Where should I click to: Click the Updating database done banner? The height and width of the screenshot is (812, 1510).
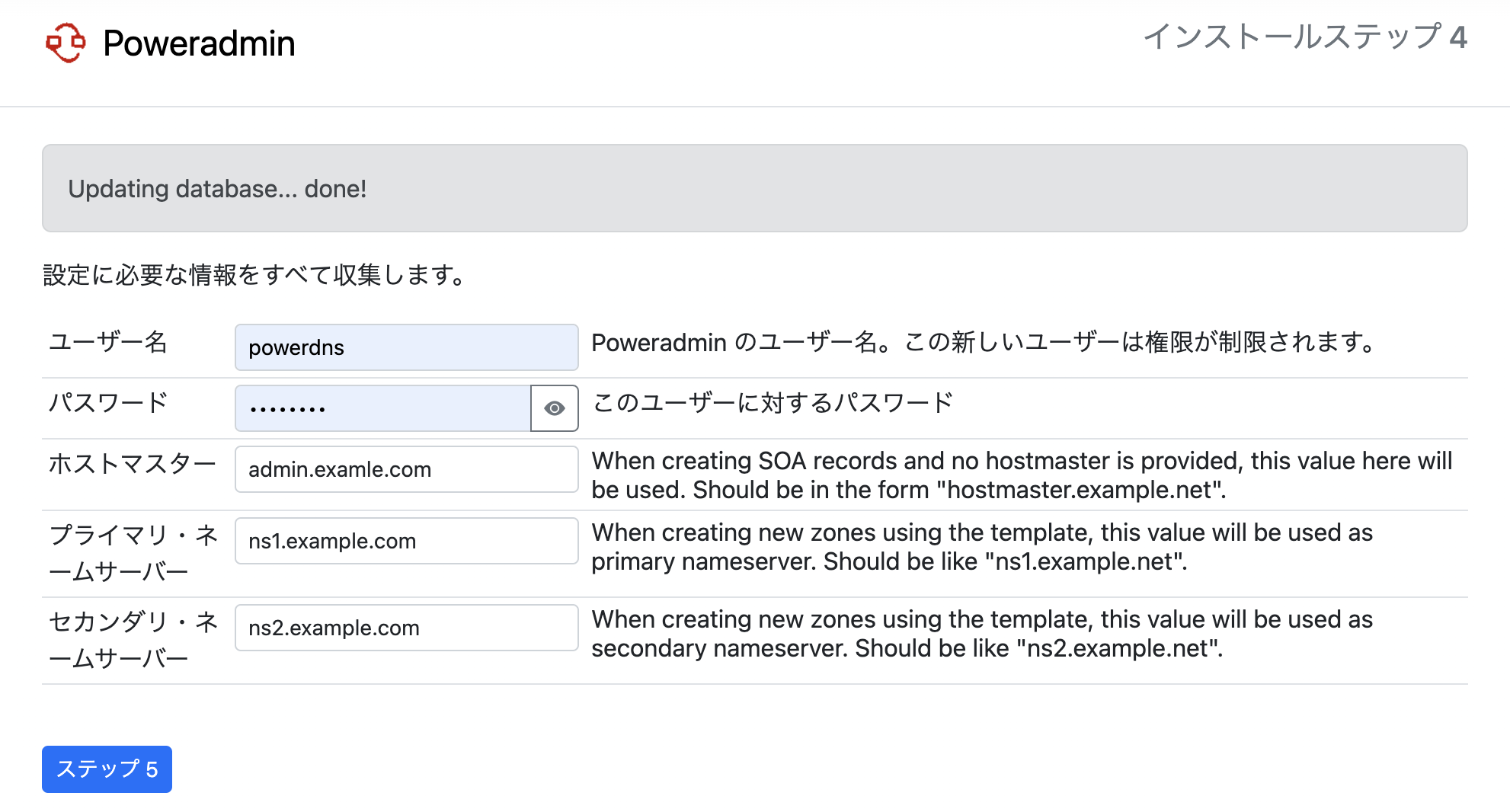[x=754, y=188]
